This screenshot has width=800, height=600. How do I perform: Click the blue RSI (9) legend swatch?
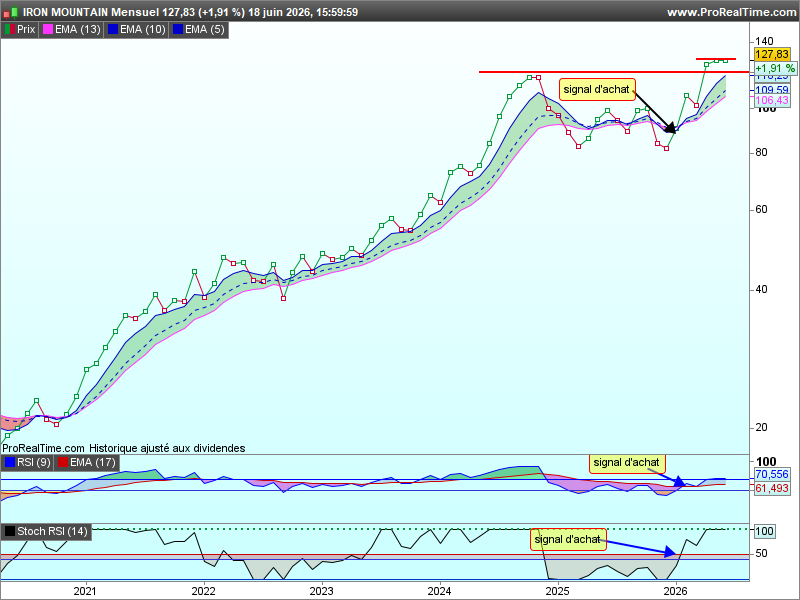click(x=10, y=462)
